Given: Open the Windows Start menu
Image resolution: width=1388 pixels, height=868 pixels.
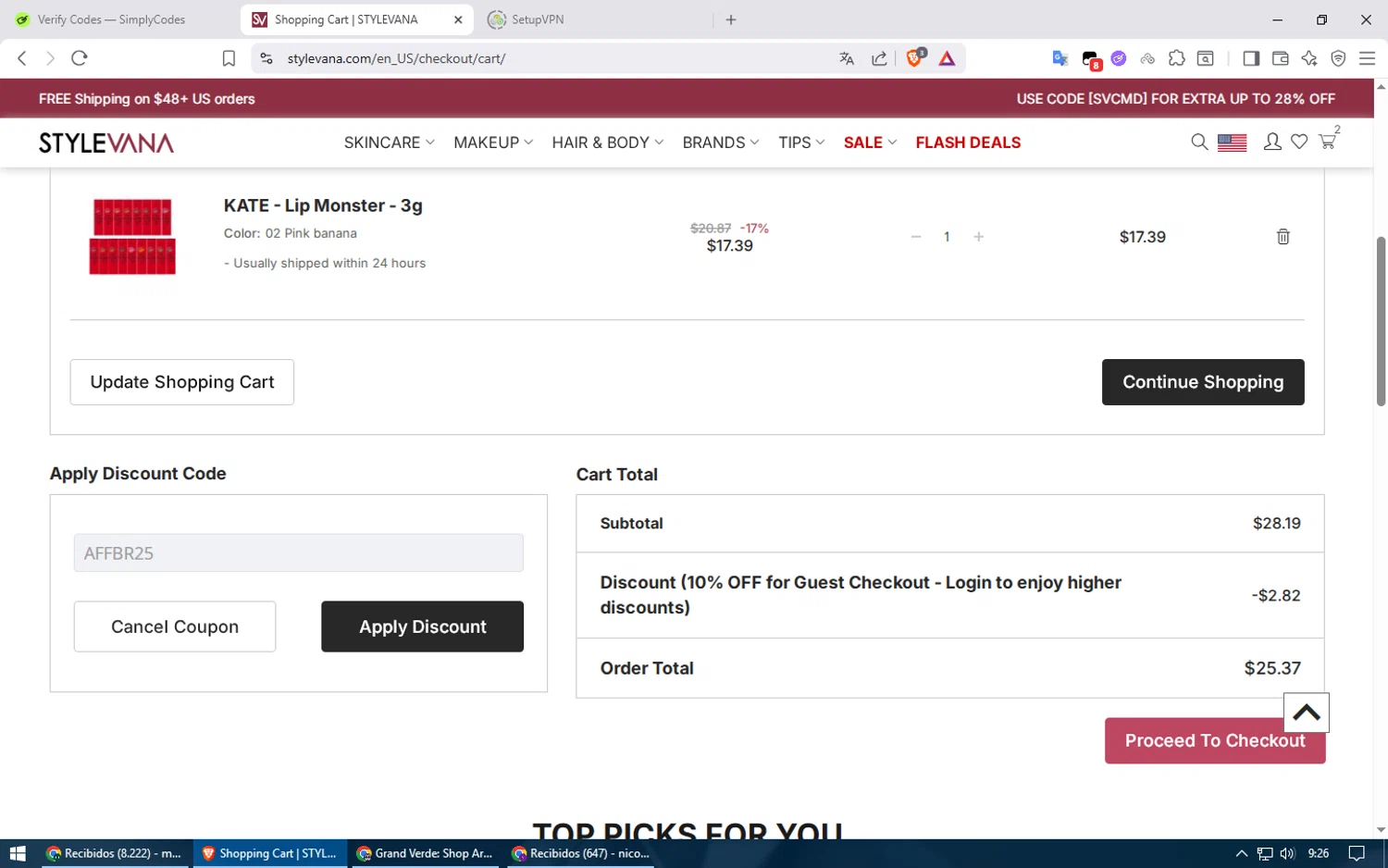Looking at the screenshot, I should 17,853.
